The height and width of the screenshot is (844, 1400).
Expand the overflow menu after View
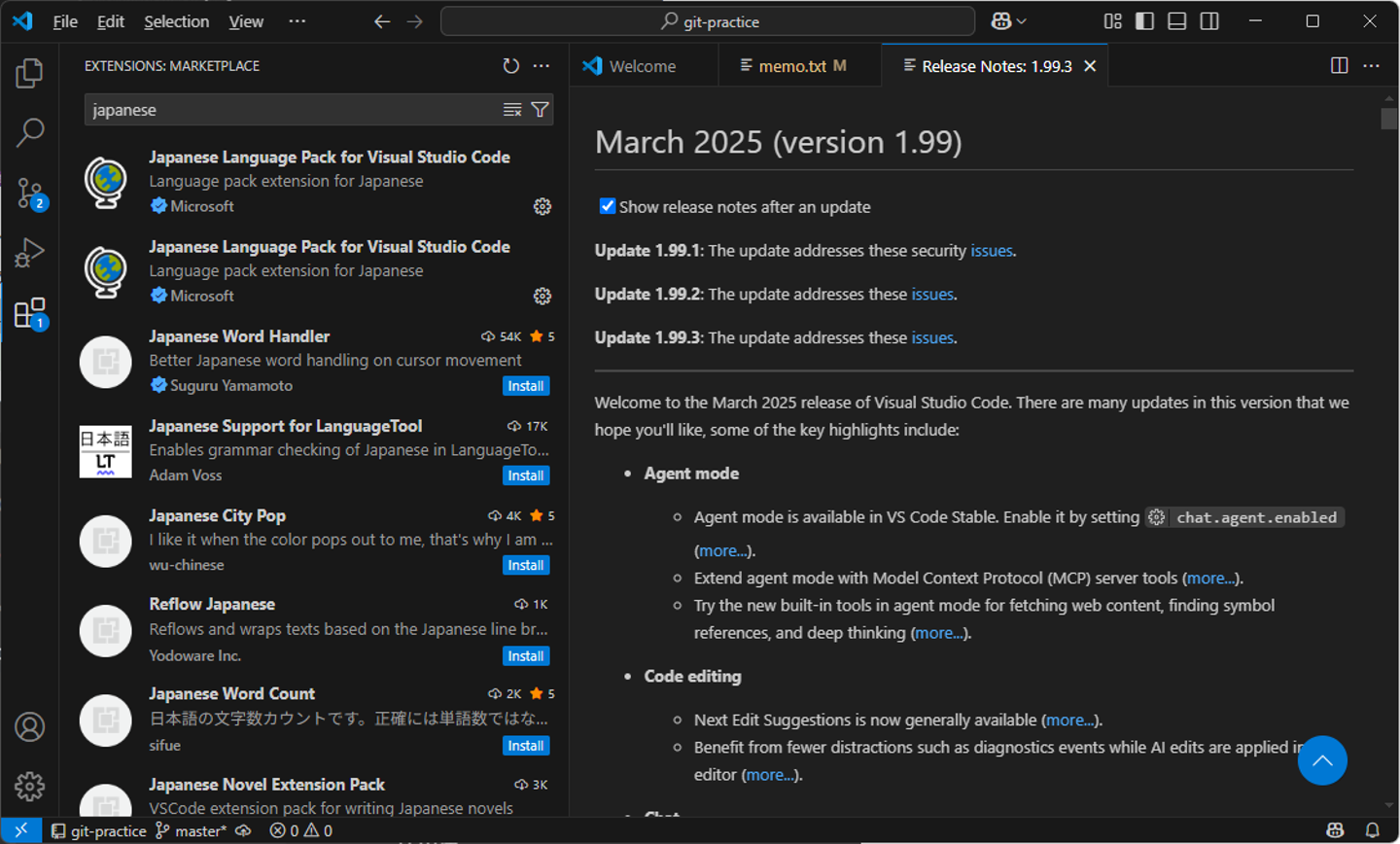[297, 21]
